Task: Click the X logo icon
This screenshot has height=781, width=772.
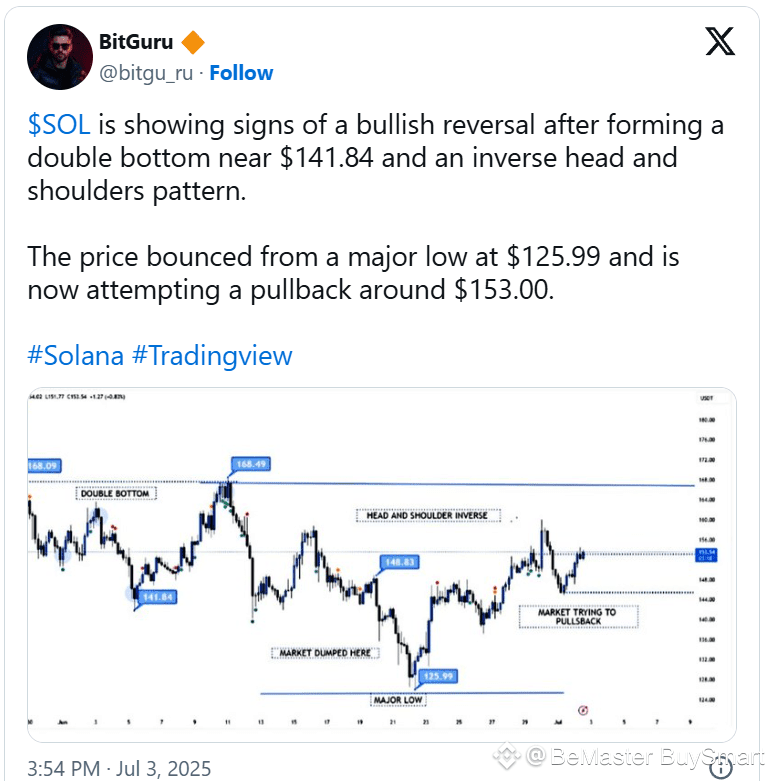Action: [720, 41]
